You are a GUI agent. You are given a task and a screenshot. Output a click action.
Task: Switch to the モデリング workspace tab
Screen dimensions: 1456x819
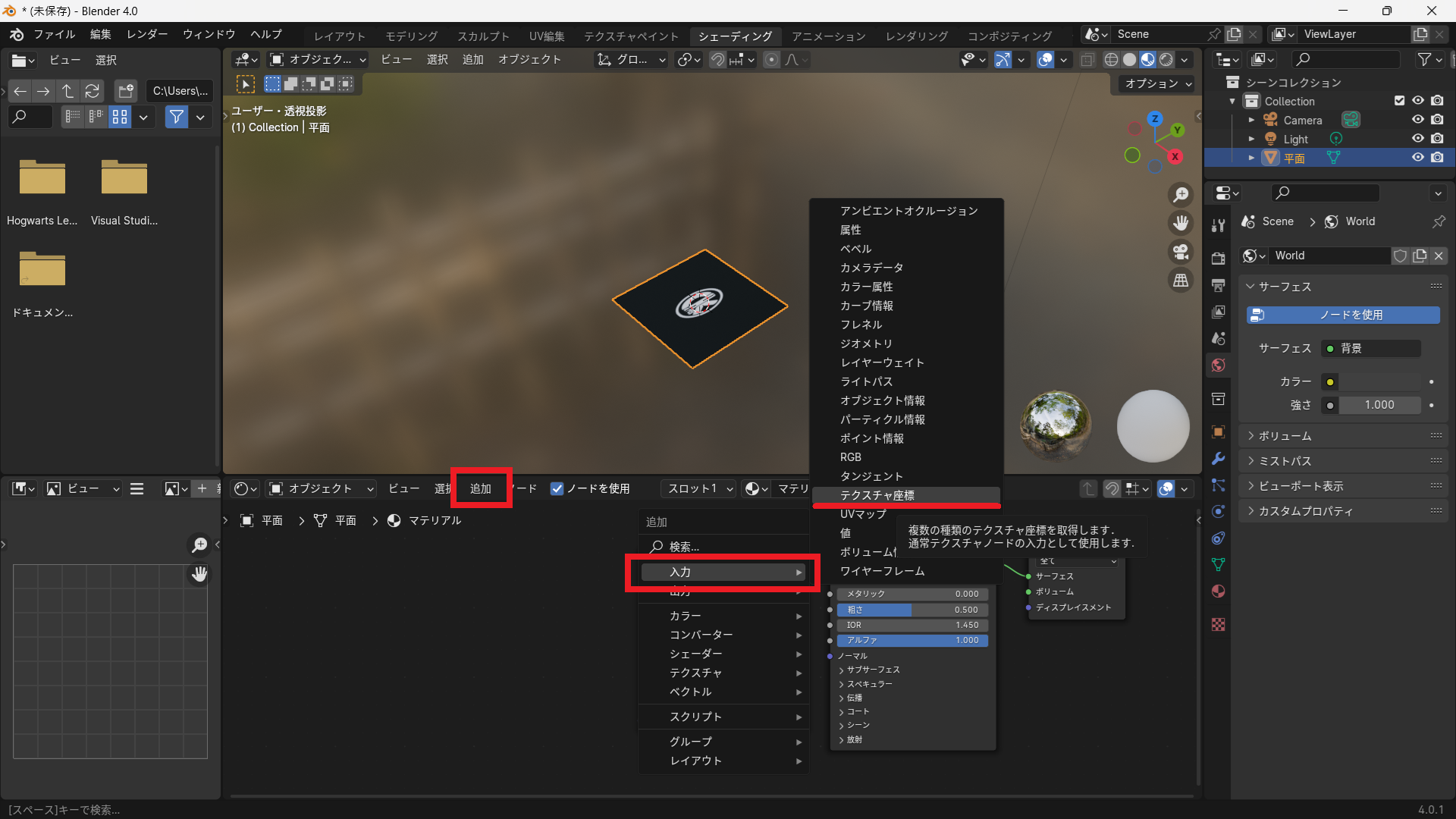tap(411, 36)
